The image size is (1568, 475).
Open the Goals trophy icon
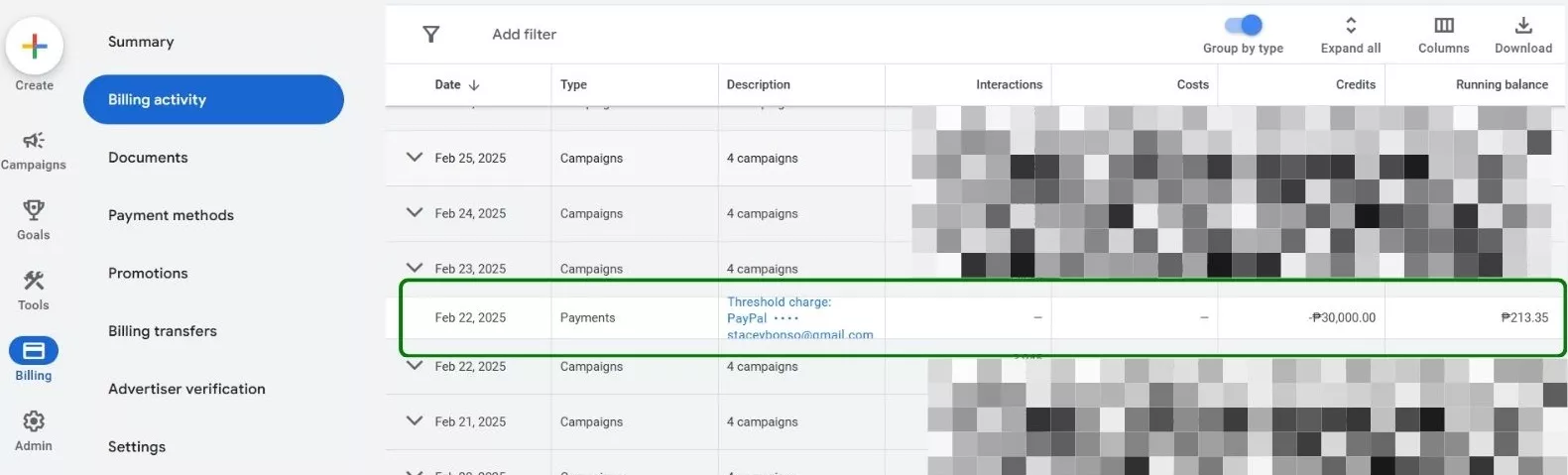tap(34, 209)
